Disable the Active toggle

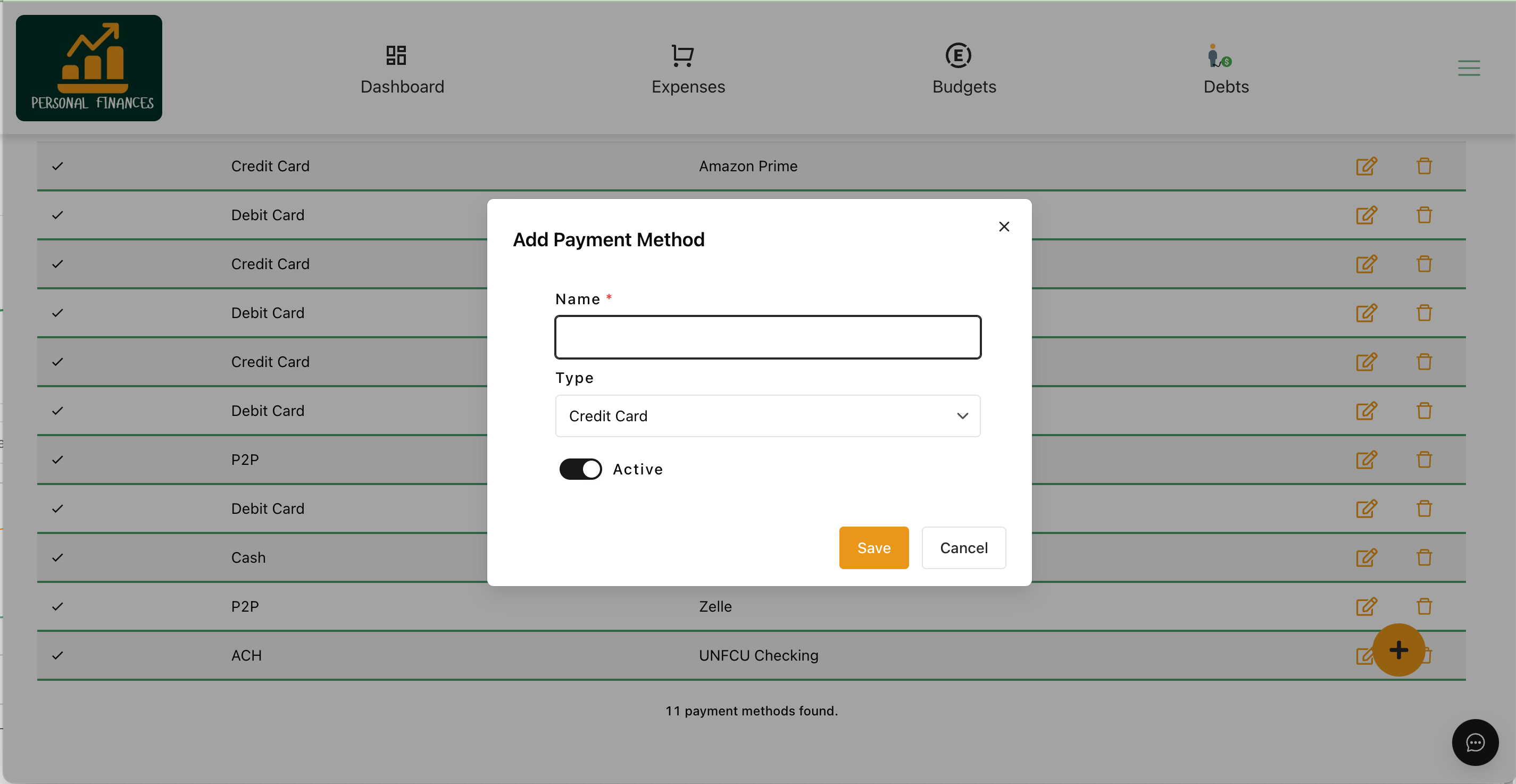(x=580, y=469)
